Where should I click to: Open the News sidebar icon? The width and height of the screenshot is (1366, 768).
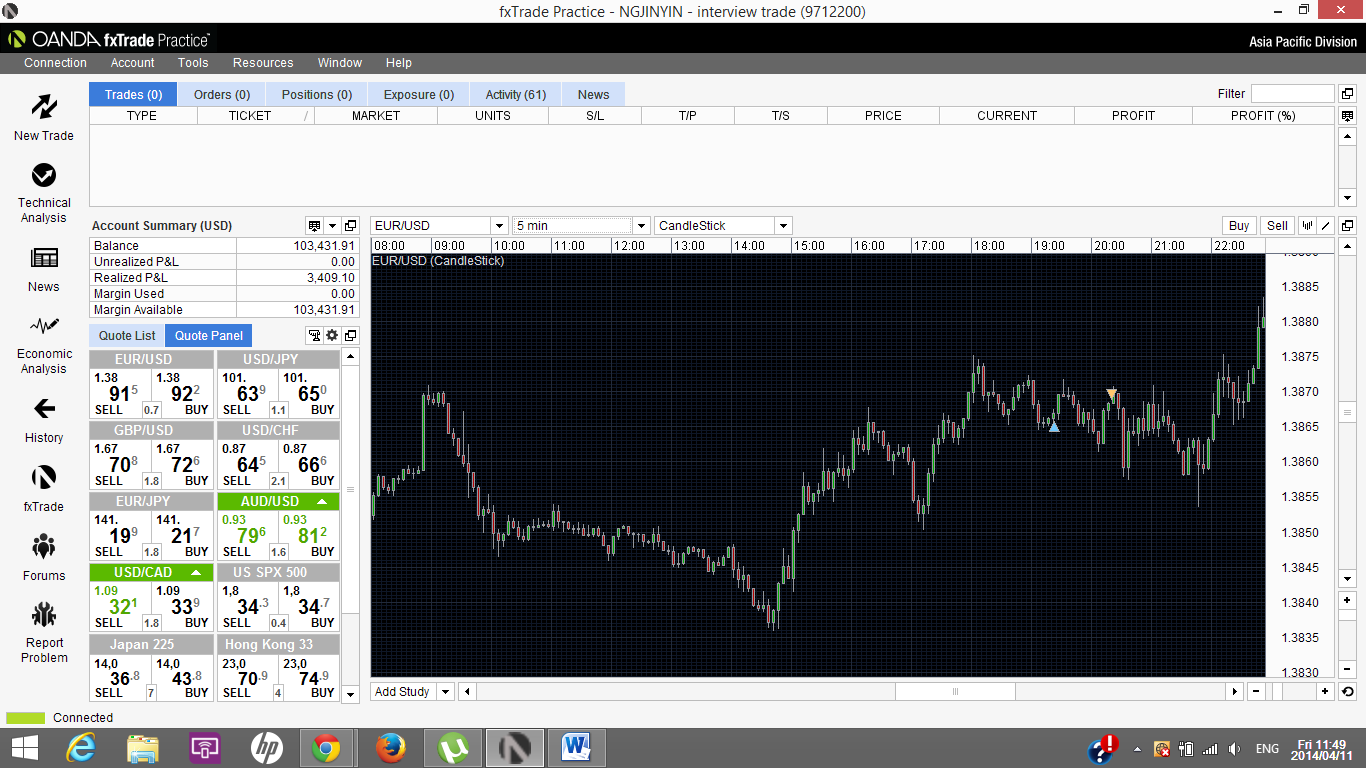44,258
